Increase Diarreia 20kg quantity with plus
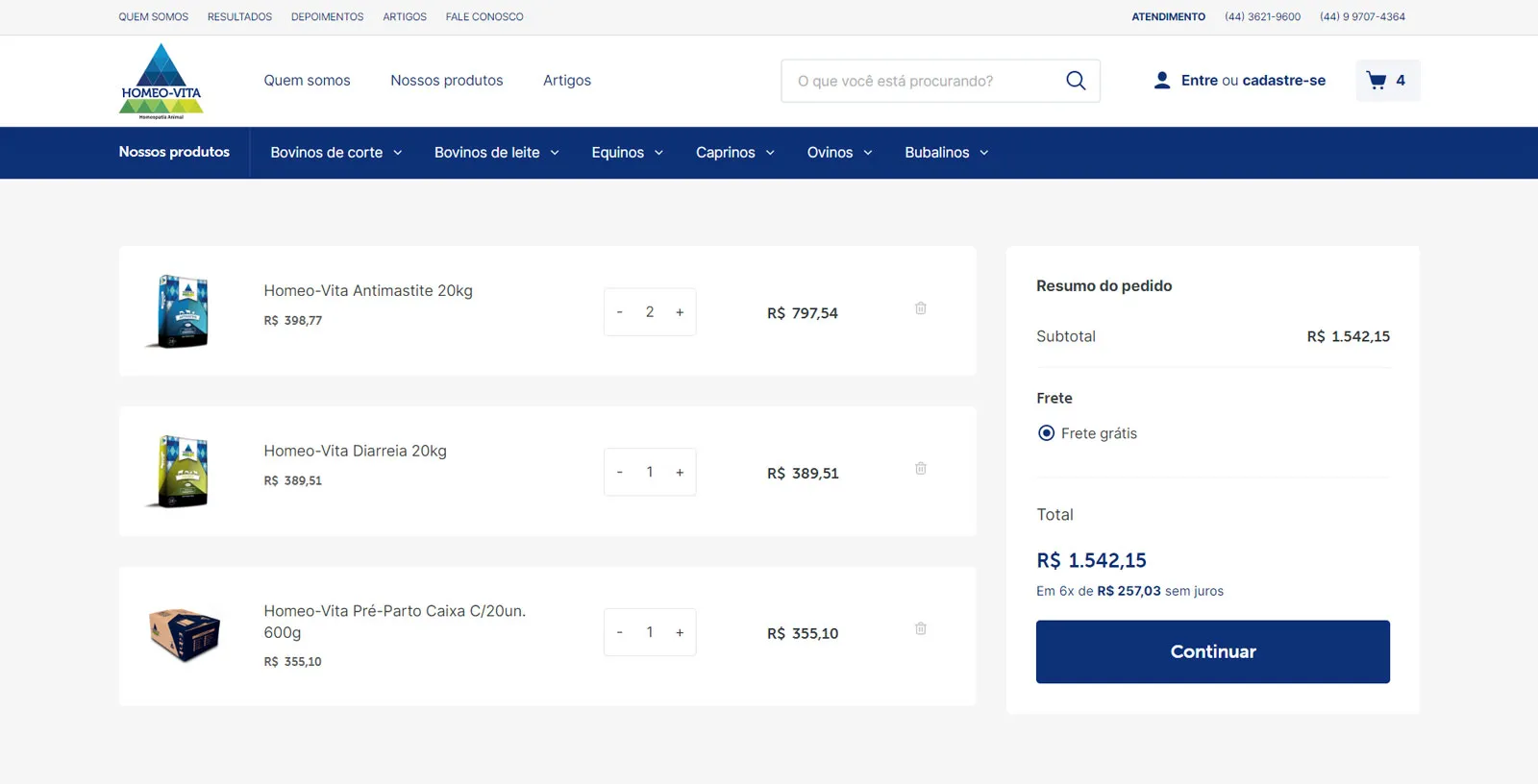Screen dimensions: 1538x784 680,473
